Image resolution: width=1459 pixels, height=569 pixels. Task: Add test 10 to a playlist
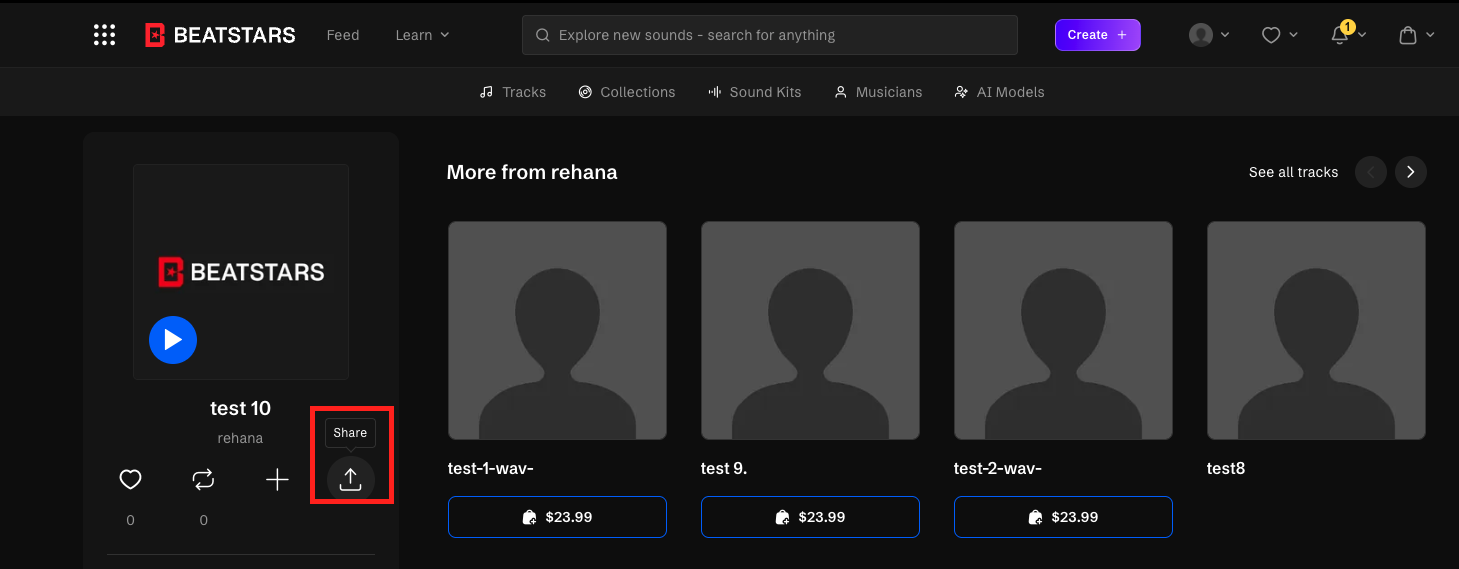click(277, 480)
